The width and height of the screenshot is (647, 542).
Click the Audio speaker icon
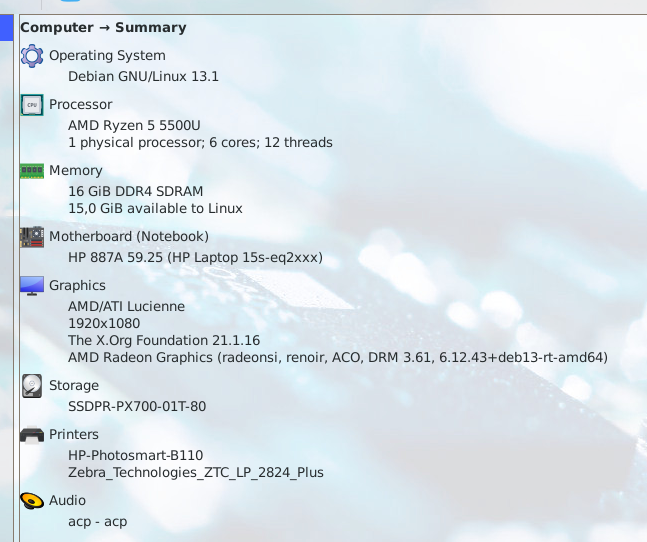32,501
